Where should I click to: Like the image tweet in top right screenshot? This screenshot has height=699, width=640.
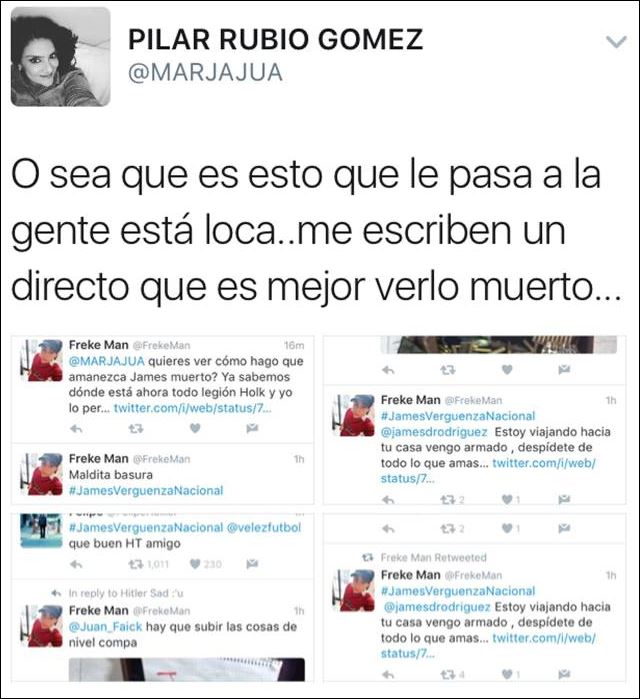(x=507, y=370)
